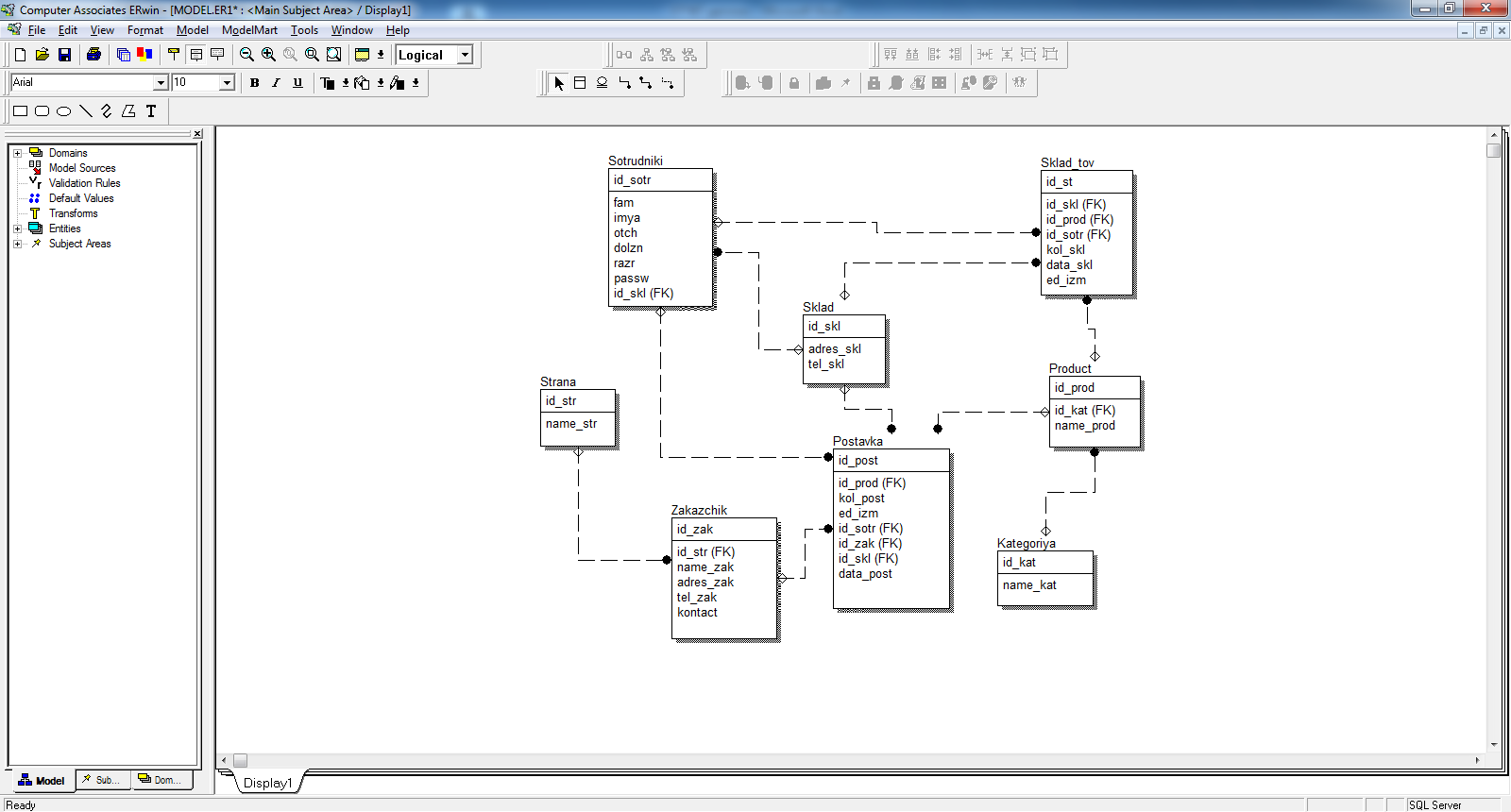Click the Zoom In magnifier icon

[268, 55]
